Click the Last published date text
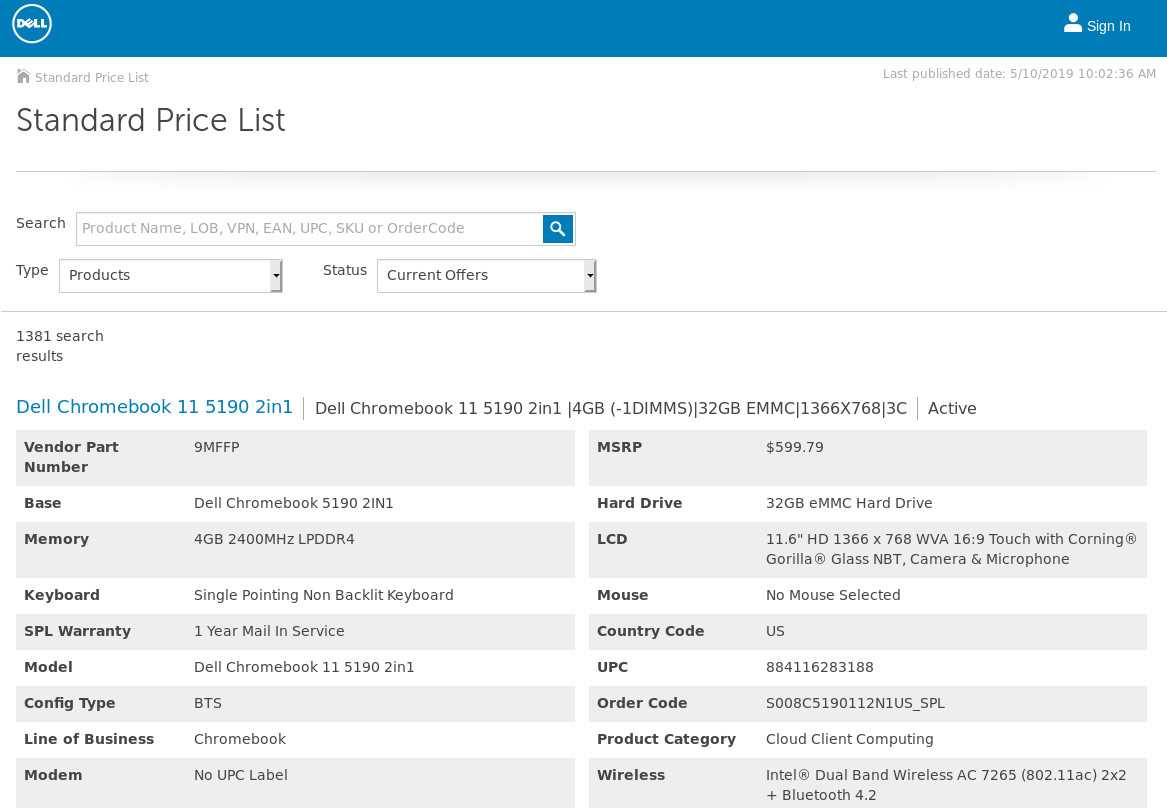Screen dimensions: 1167x808 1019,74
